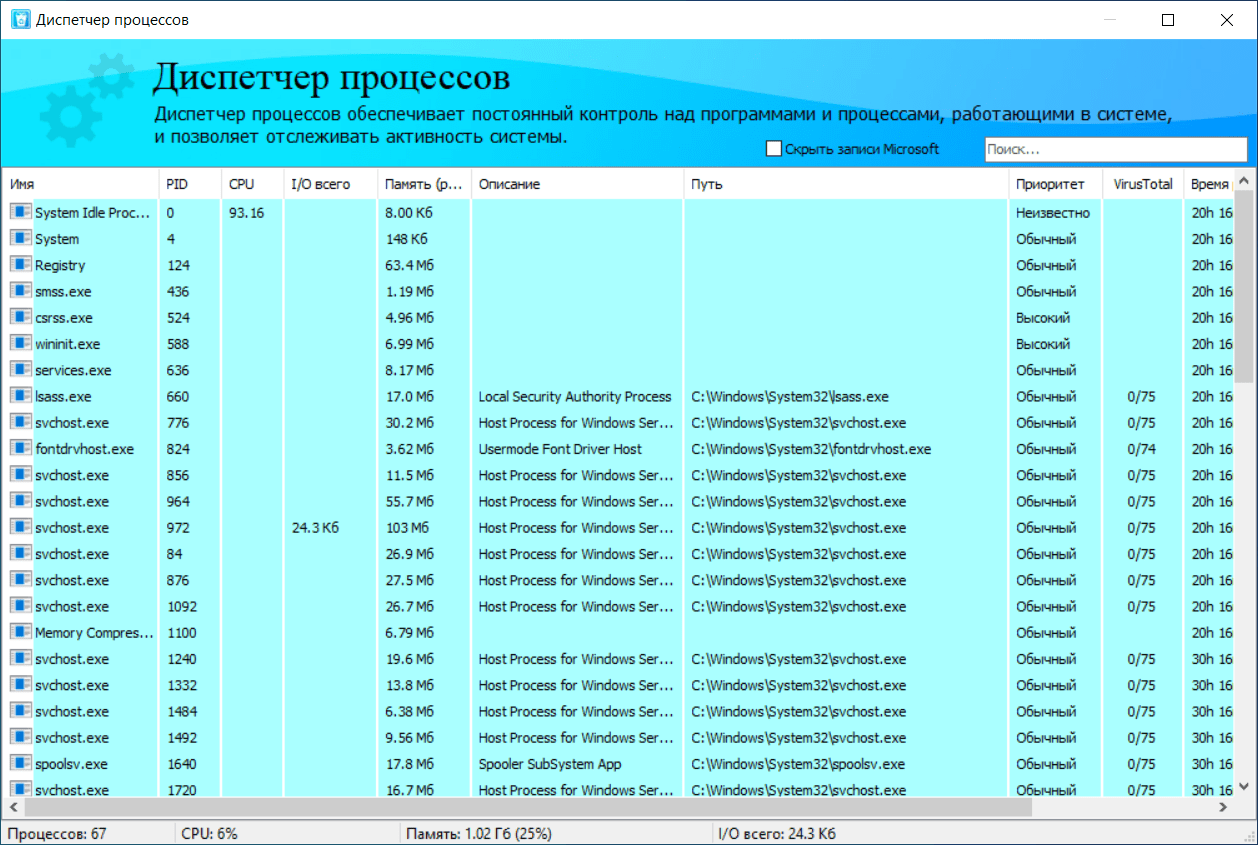
Task: Click Высокий priority in the wininit.exe row
Action: 1043,344
